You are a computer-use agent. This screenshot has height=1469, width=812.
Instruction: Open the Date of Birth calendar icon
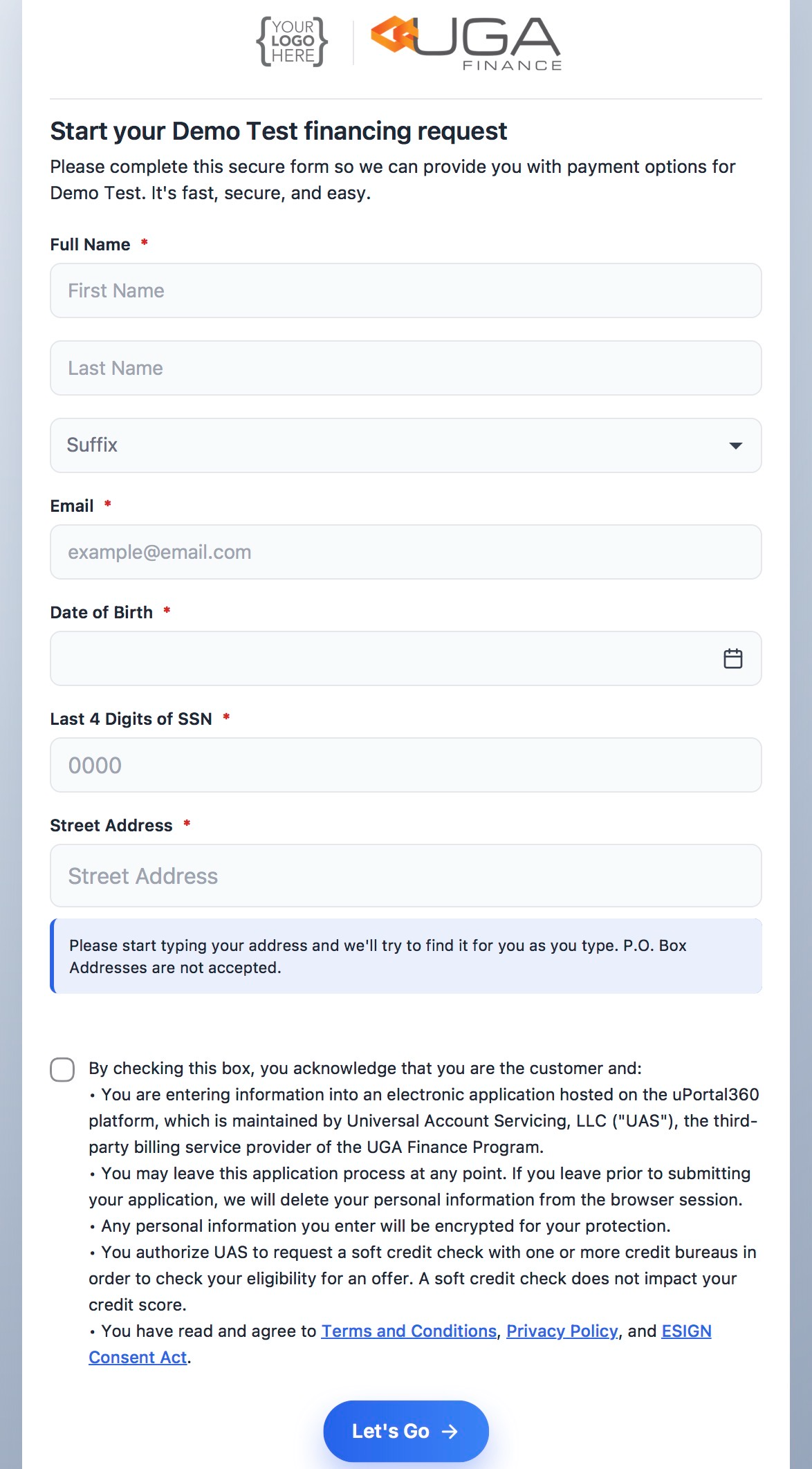(733, 658)
